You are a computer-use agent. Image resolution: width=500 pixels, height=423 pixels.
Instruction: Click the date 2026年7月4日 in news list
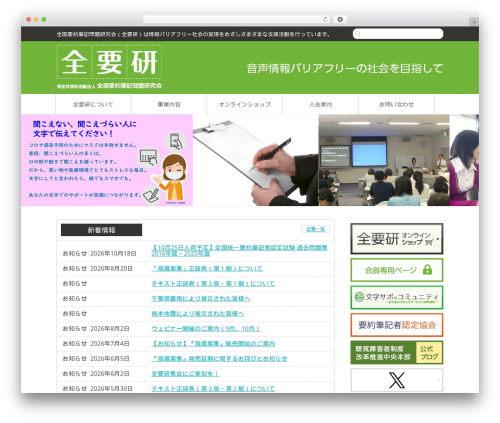point(110,344)
